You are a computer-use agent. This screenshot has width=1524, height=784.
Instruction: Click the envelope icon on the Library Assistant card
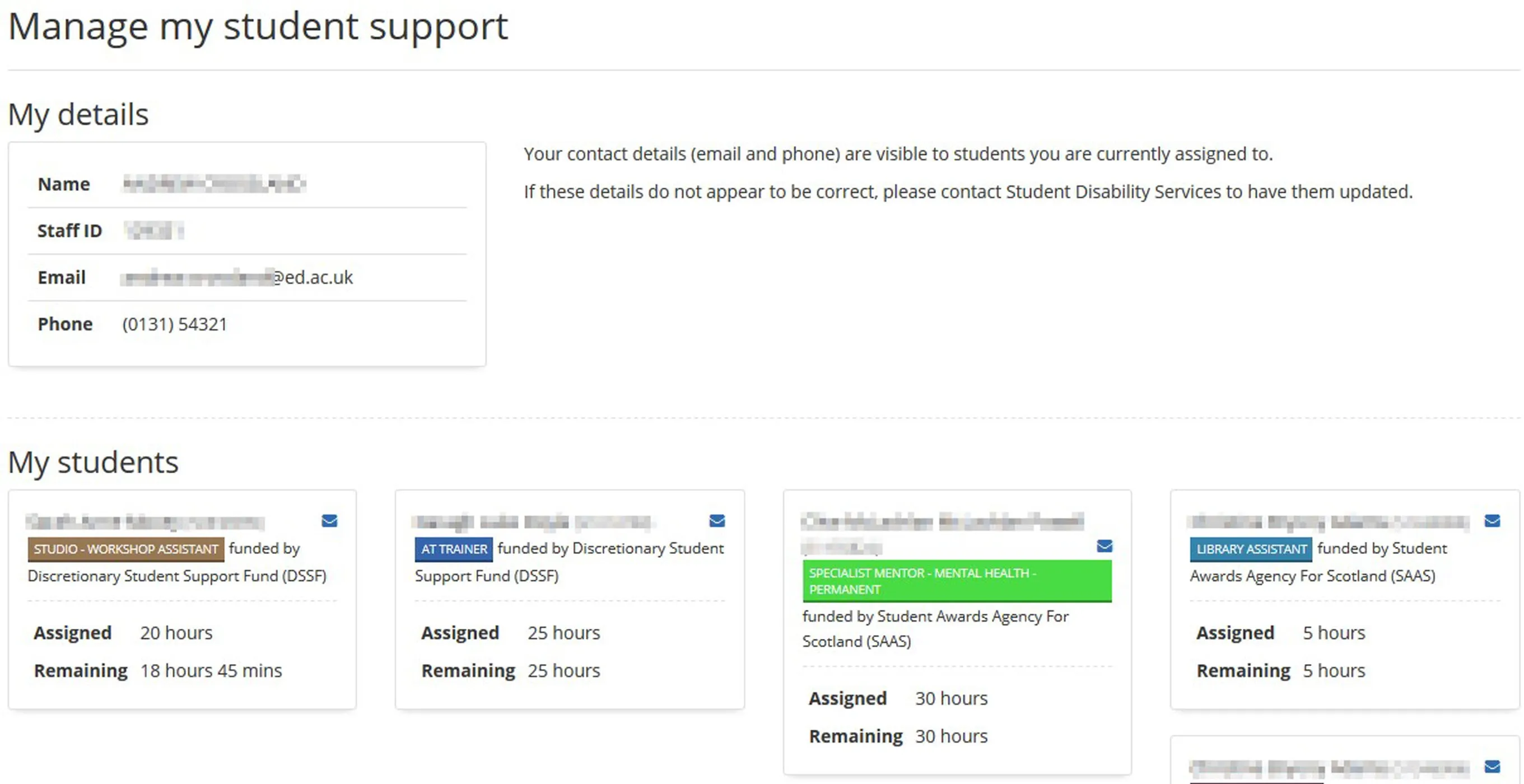(x=1493, y=521)
